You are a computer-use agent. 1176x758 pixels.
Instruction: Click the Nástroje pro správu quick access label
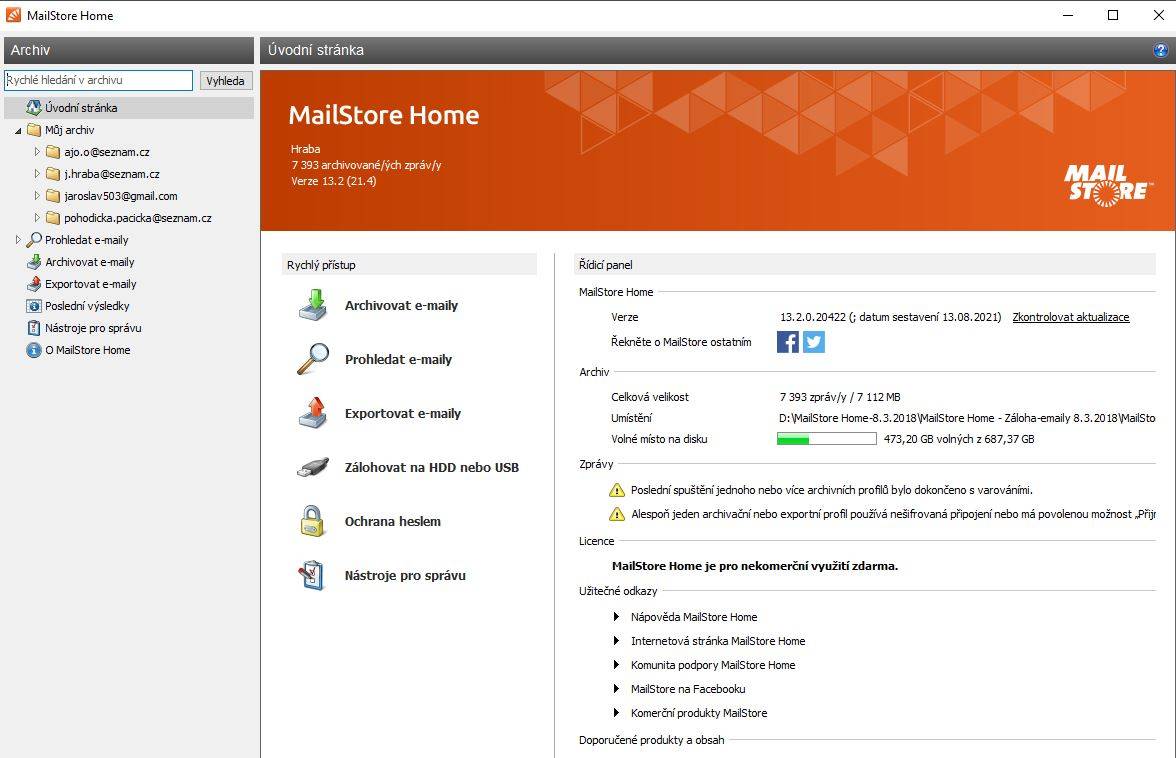[x=405, y=575]
